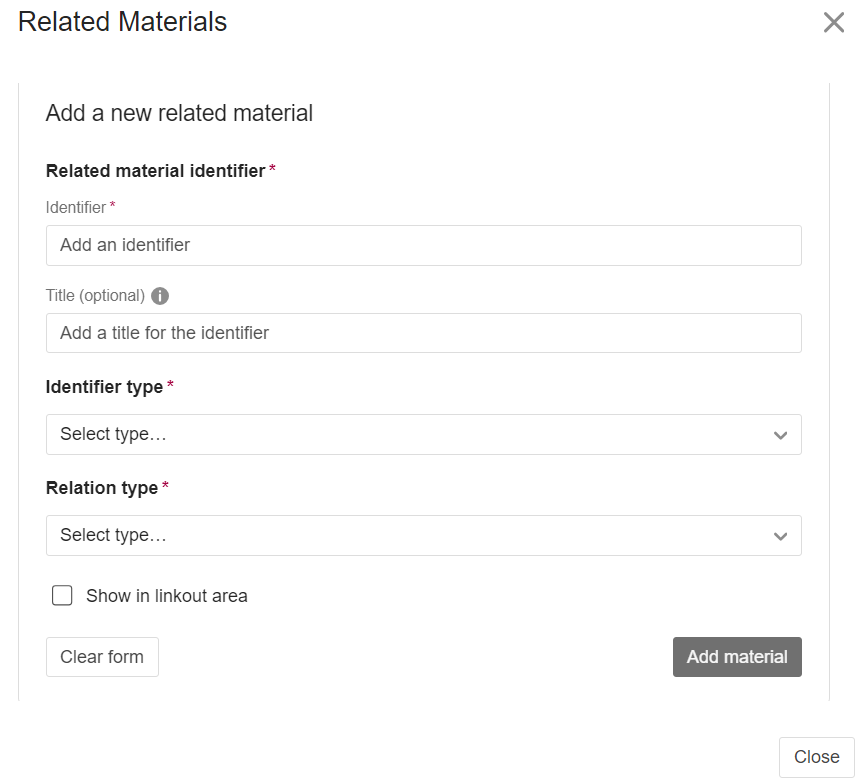Click the "Related Materials" dialog title
The width and height of the screenshot is (862, 781).
(122, 22)
